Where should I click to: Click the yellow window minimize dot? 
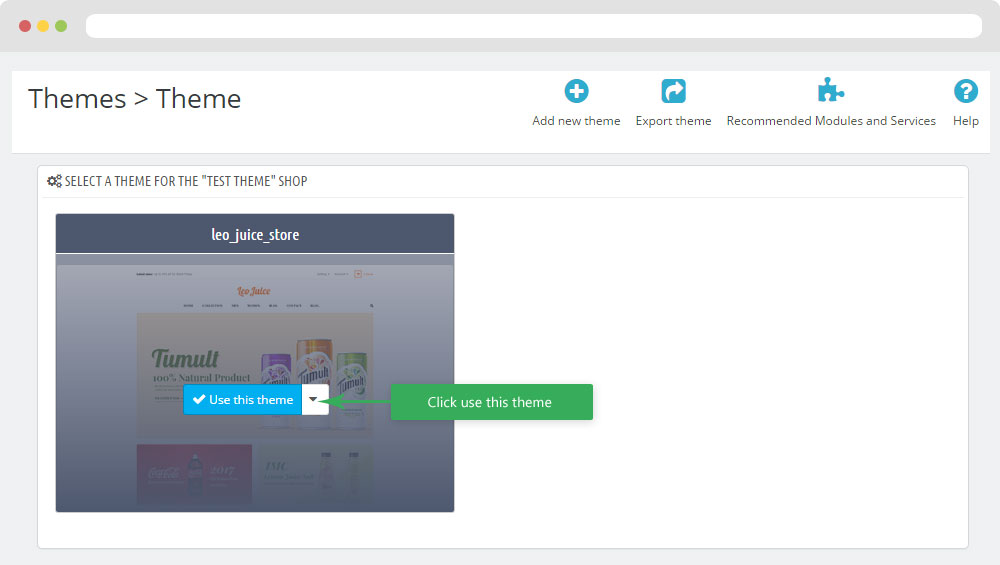[43, 26]
